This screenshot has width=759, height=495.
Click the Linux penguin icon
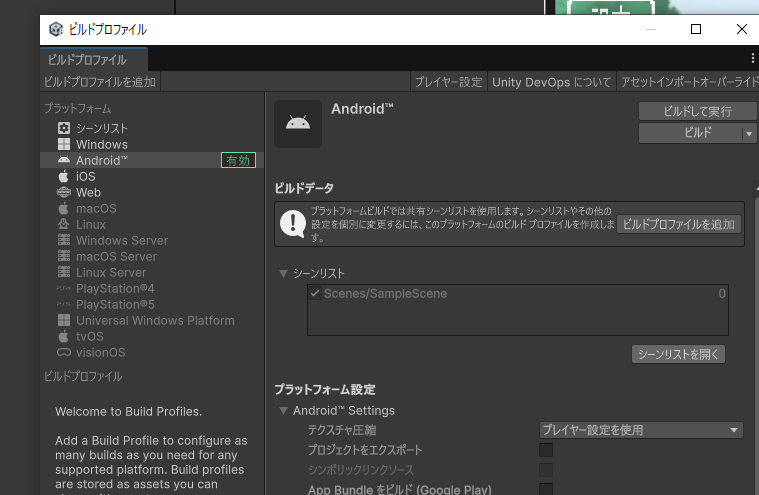pyautogui.click(x=64, y=224)
